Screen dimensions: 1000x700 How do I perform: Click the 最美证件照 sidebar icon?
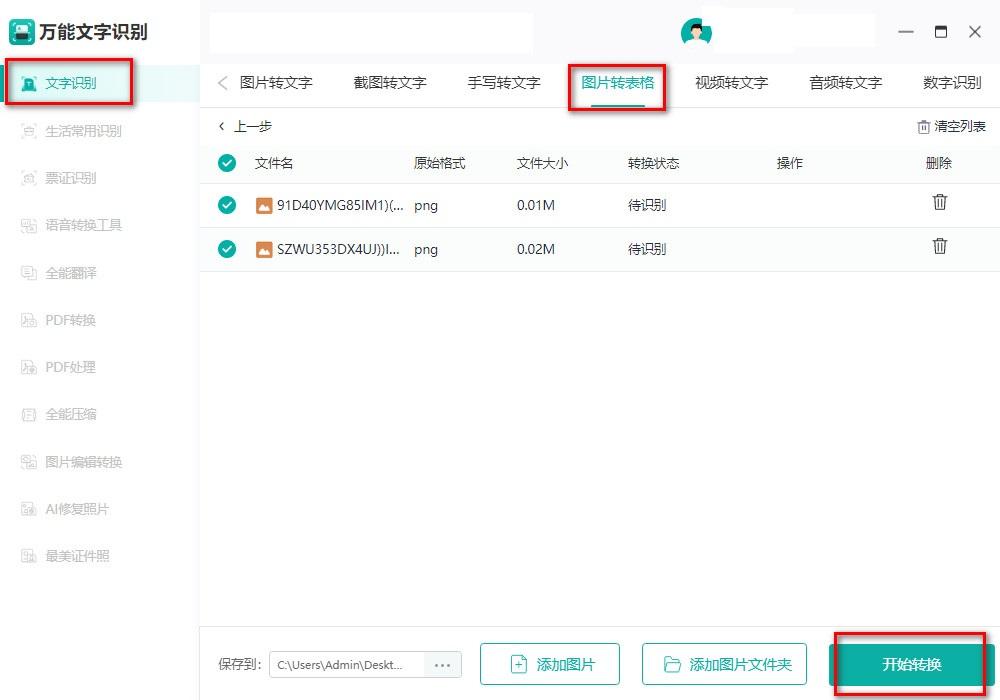pos(29,556)
